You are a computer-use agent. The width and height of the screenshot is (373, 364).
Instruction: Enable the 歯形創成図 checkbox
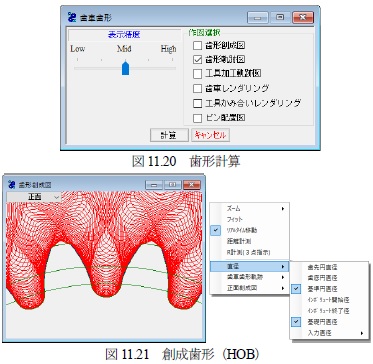click(197, 45)
